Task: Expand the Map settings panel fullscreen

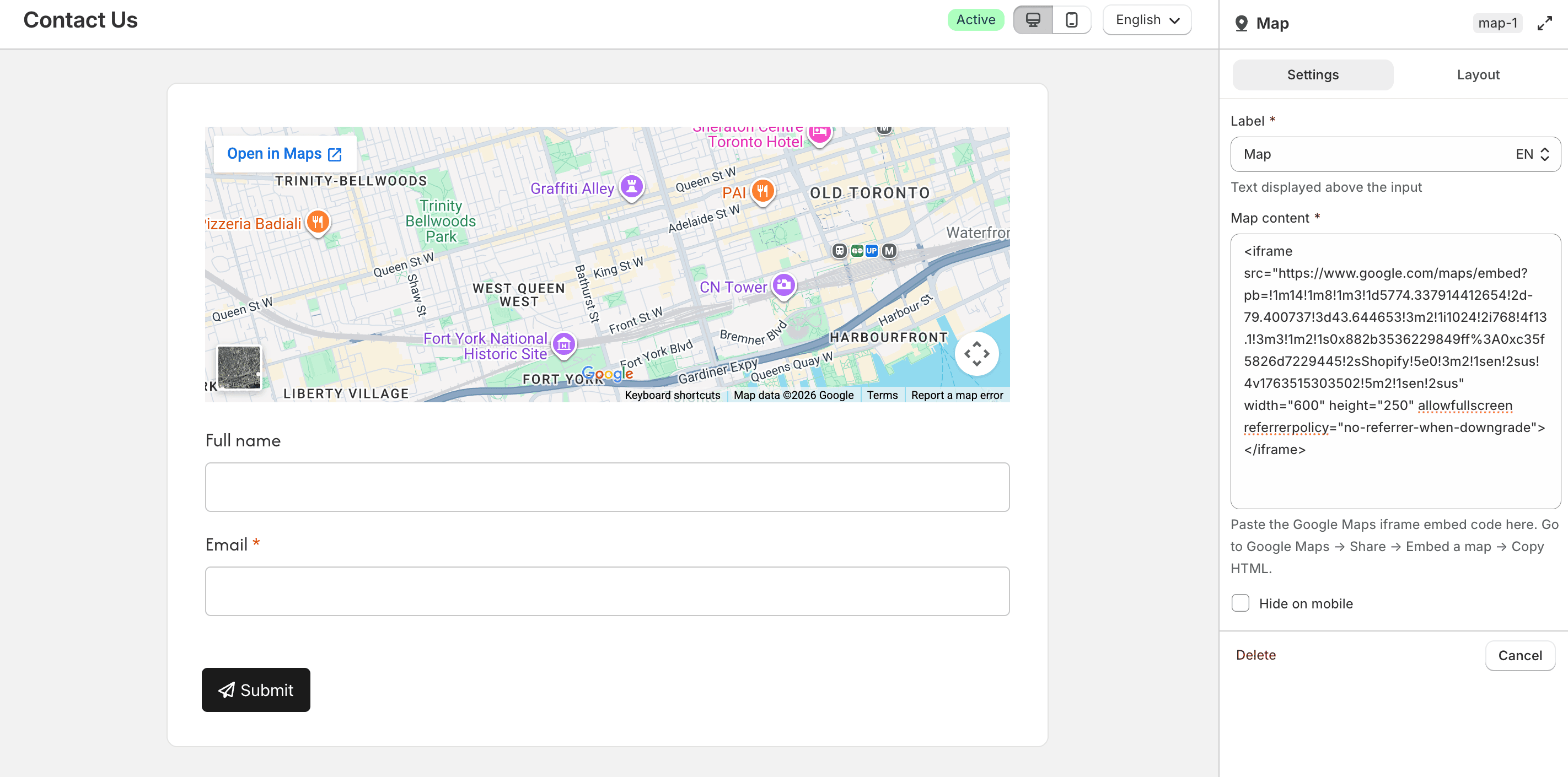Action: pos(1544,23)
